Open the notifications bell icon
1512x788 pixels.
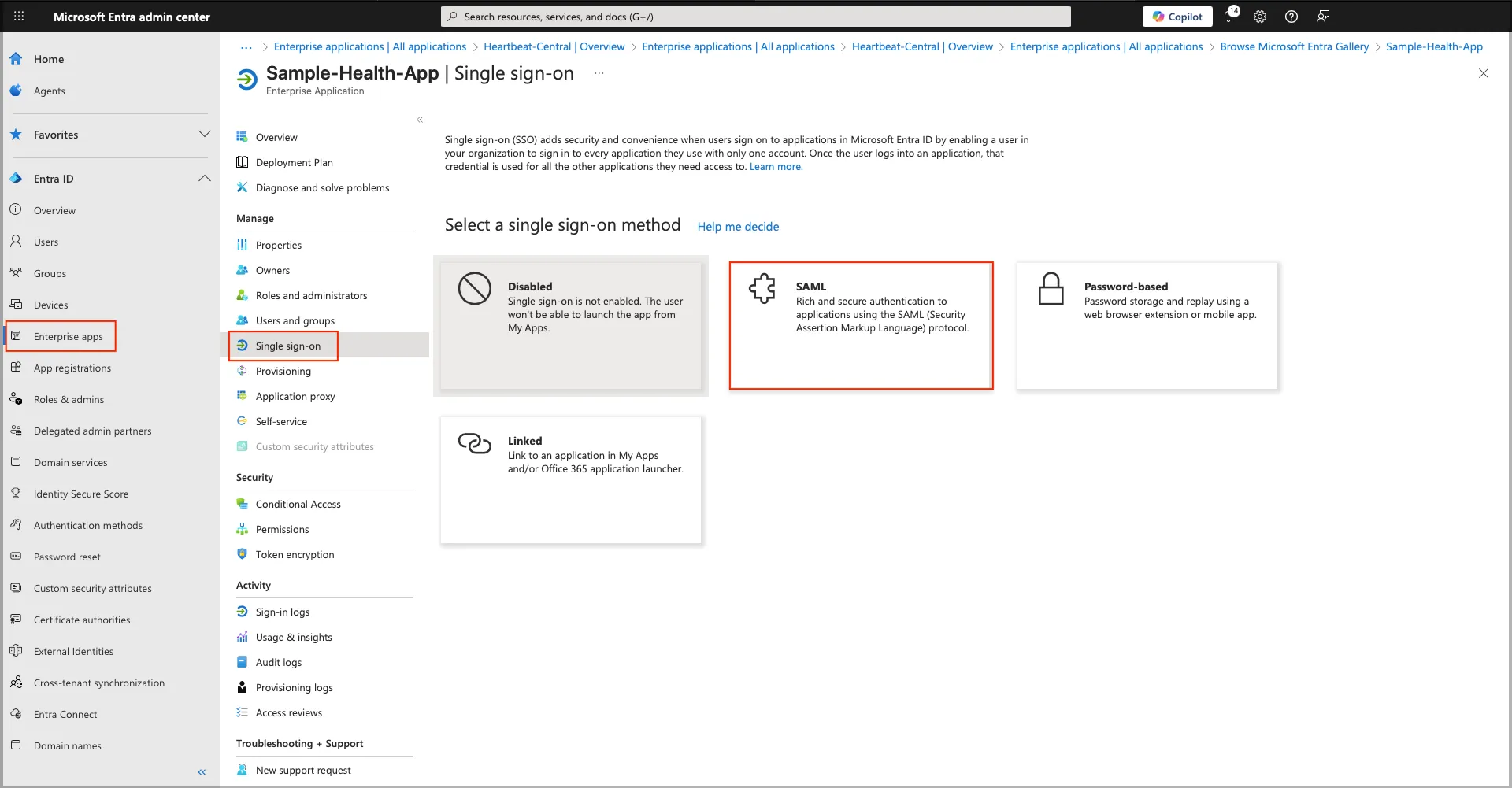click(x=1229, y=17)
